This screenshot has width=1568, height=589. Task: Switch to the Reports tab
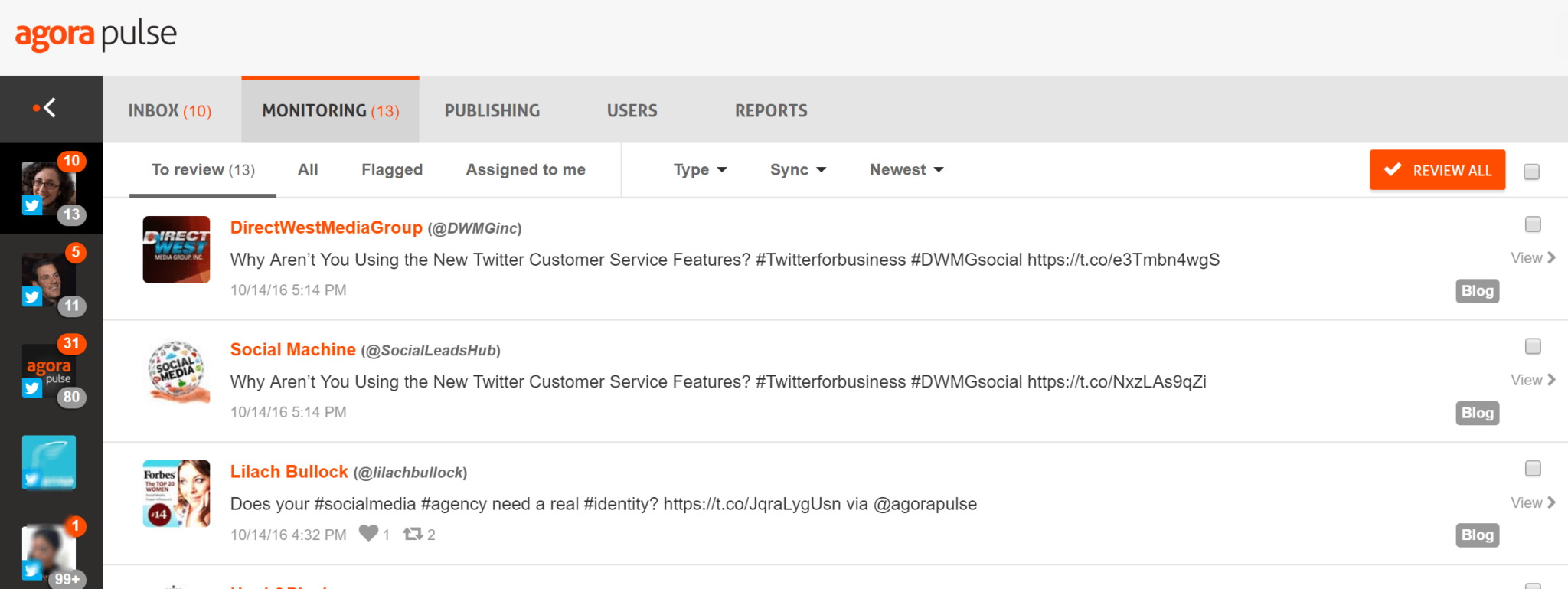pyautogui.click(x=771, y=110)
